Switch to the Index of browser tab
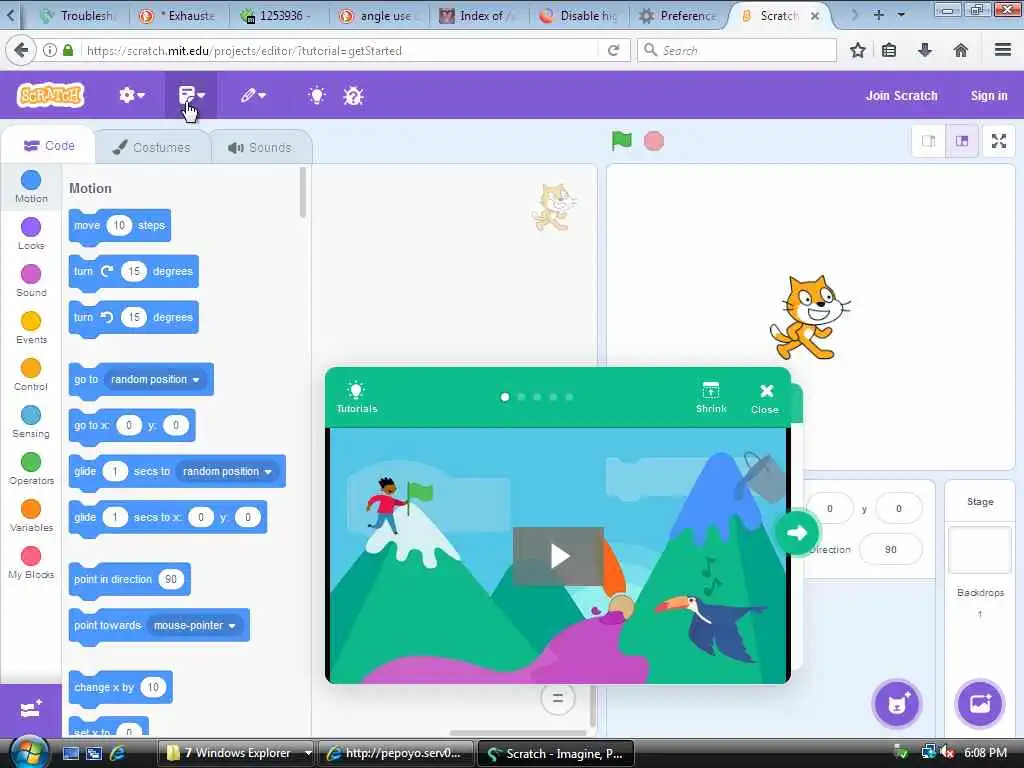1024x768 pixels. point(478,16)
